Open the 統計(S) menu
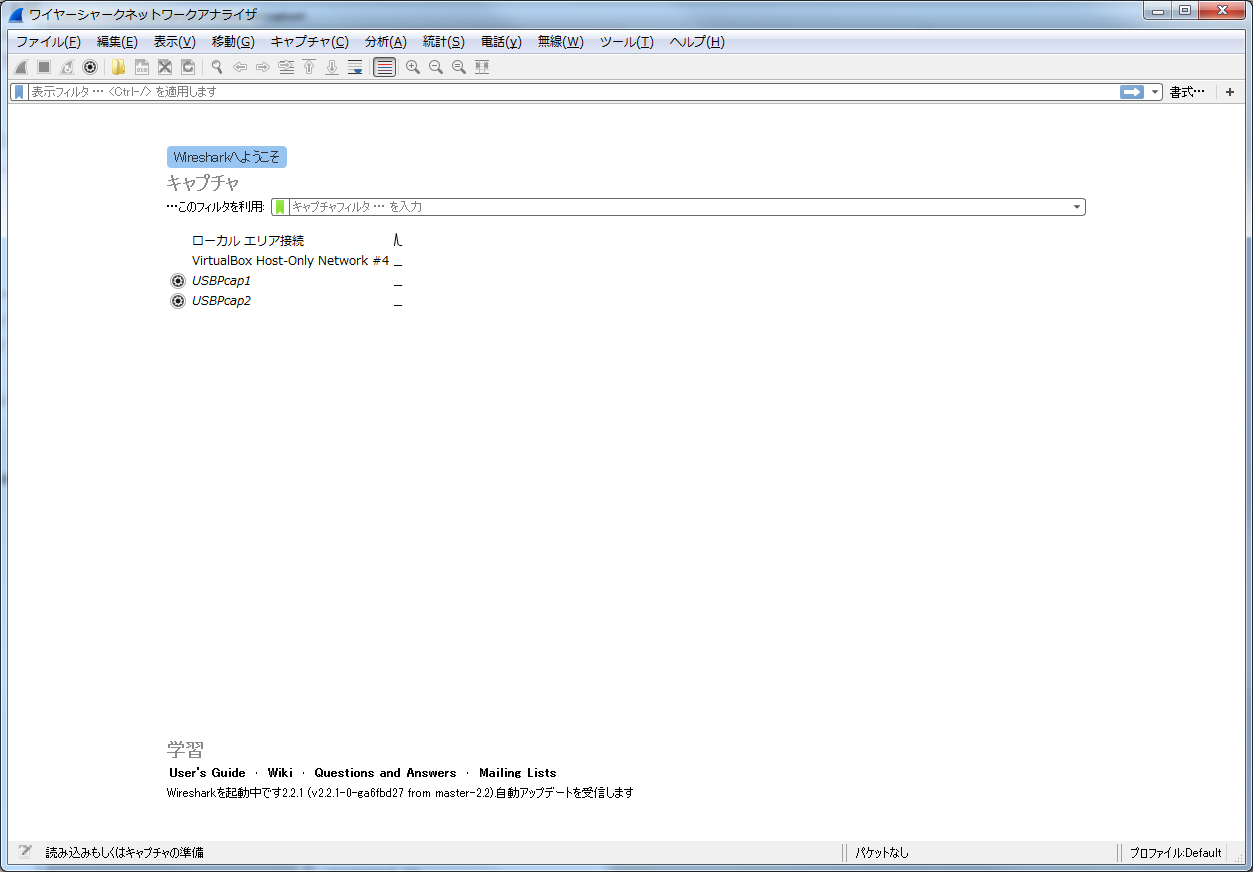The height and width of the screenshot is (872, 1253). [444, 42]
